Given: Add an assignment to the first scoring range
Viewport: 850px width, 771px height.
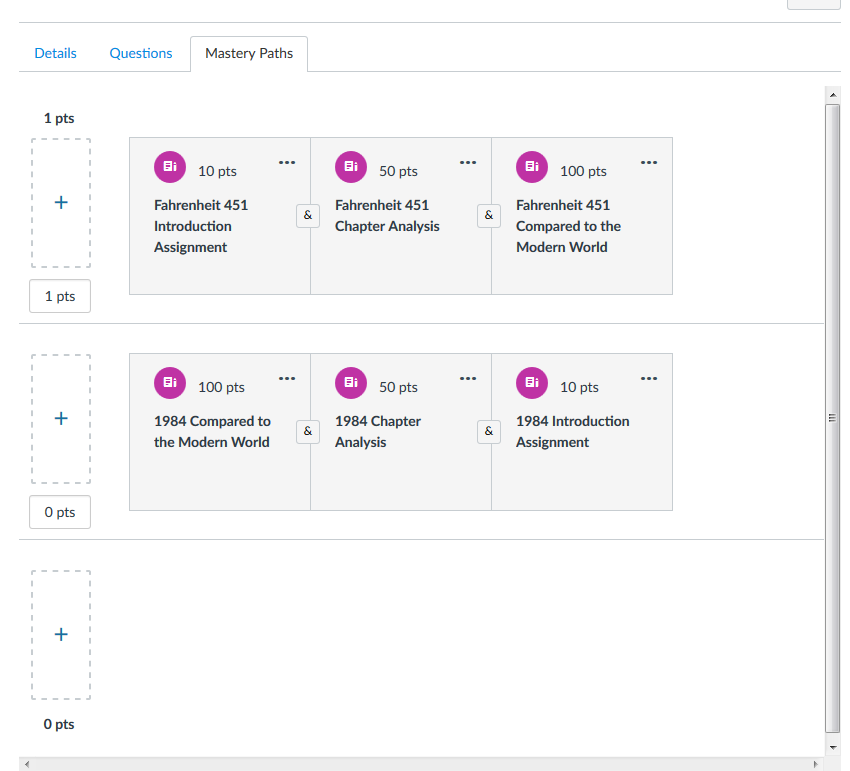Looking at the screenshot, I should tap(61, 203).
